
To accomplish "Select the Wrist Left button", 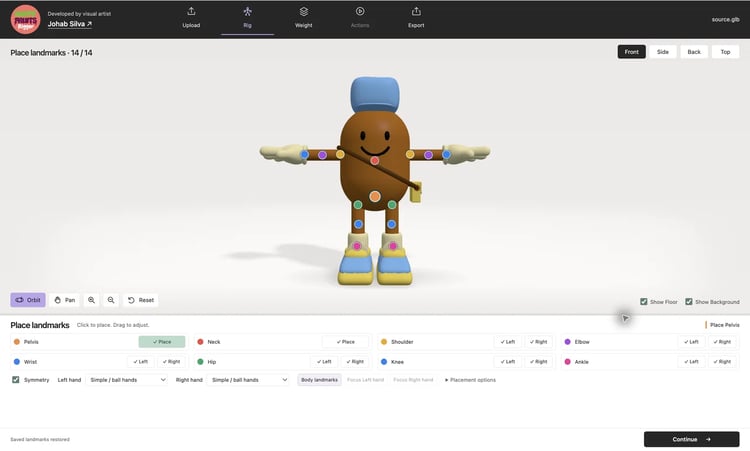I will (140, 362).
